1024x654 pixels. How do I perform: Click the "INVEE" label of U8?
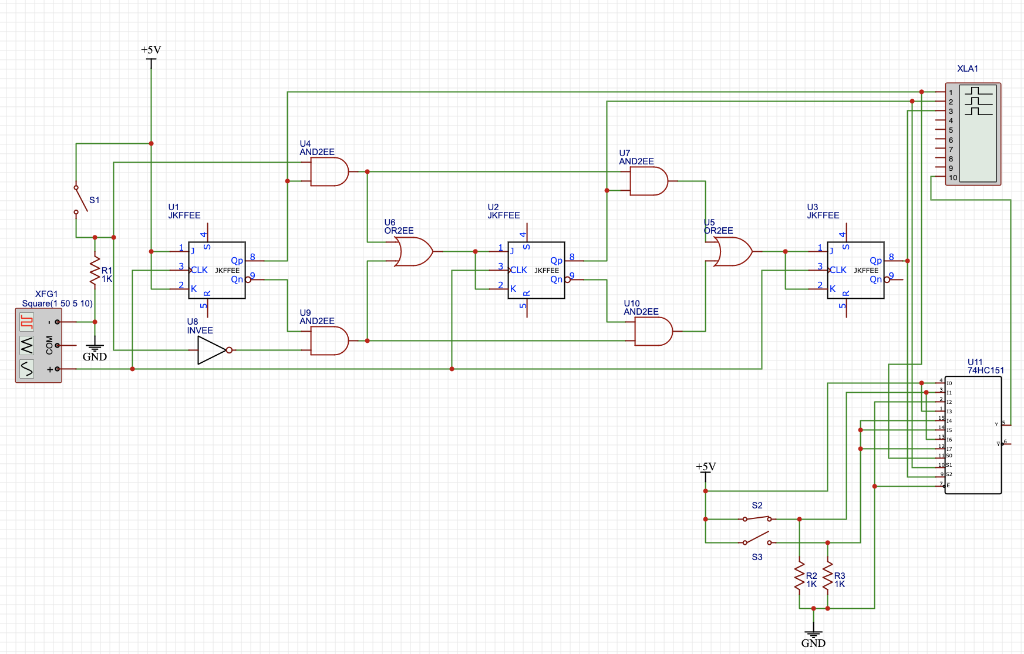(200, 331)
